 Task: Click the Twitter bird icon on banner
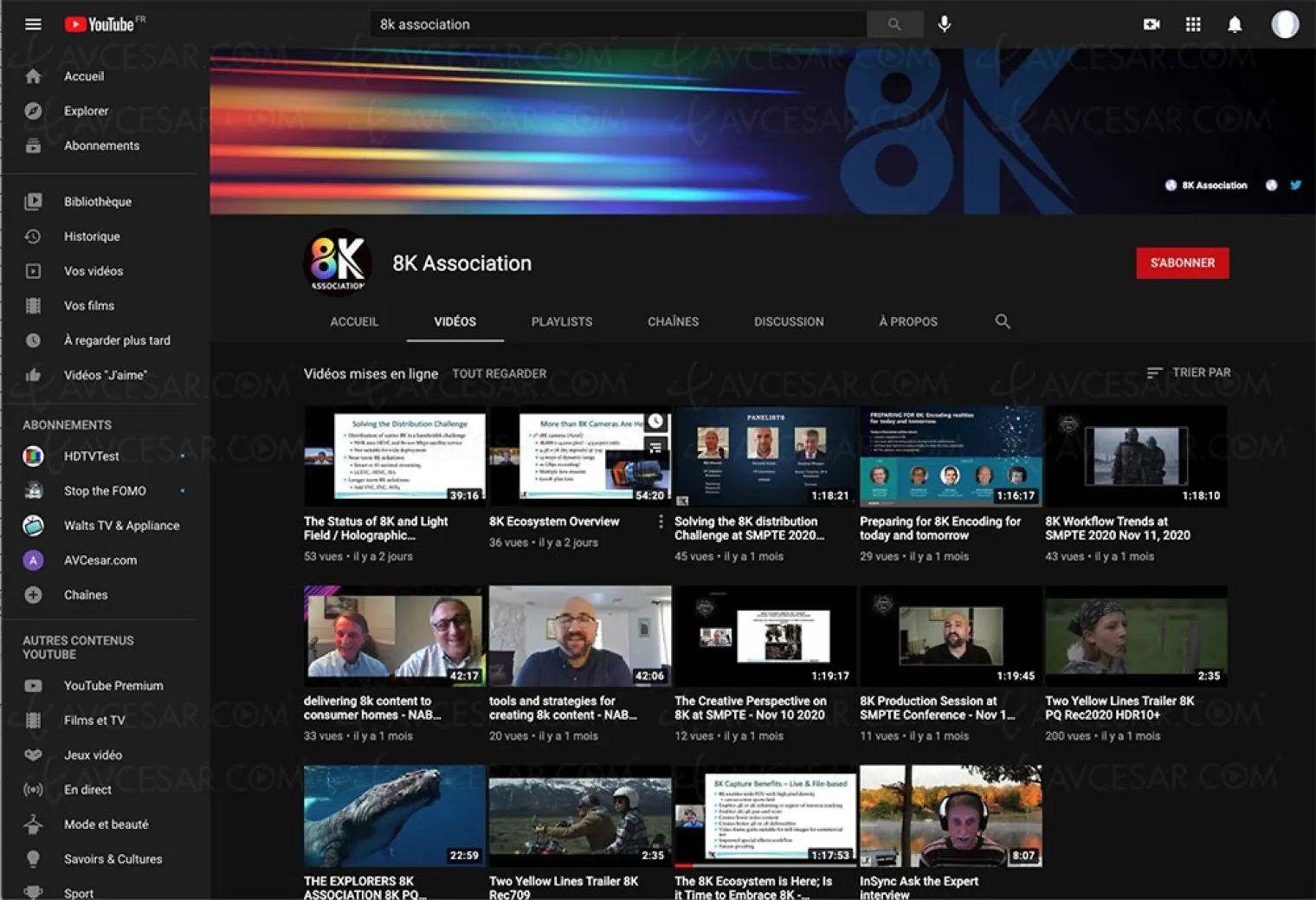tap(1295, 185)
